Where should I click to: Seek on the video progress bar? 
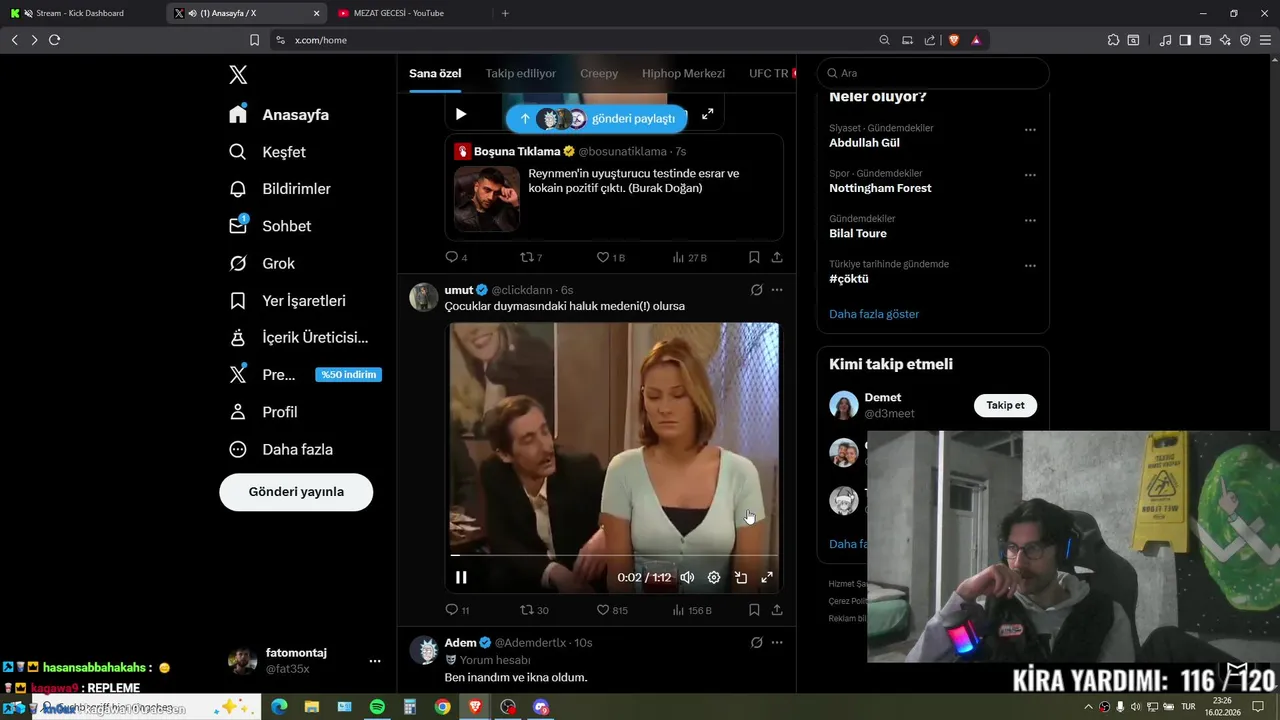[x=614, y=555]
